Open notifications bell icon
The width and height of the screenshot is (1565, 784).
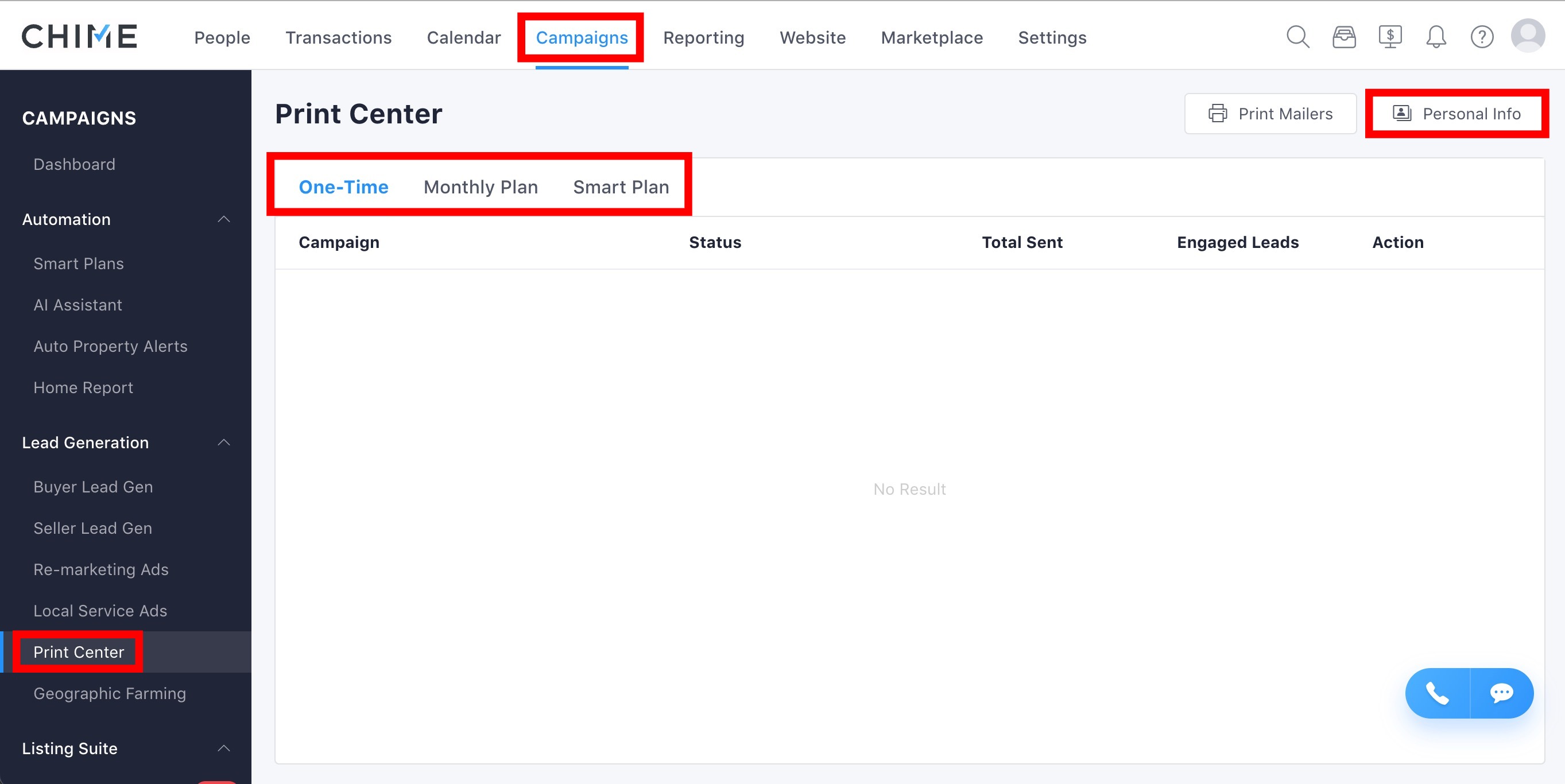coord(1436,37)
